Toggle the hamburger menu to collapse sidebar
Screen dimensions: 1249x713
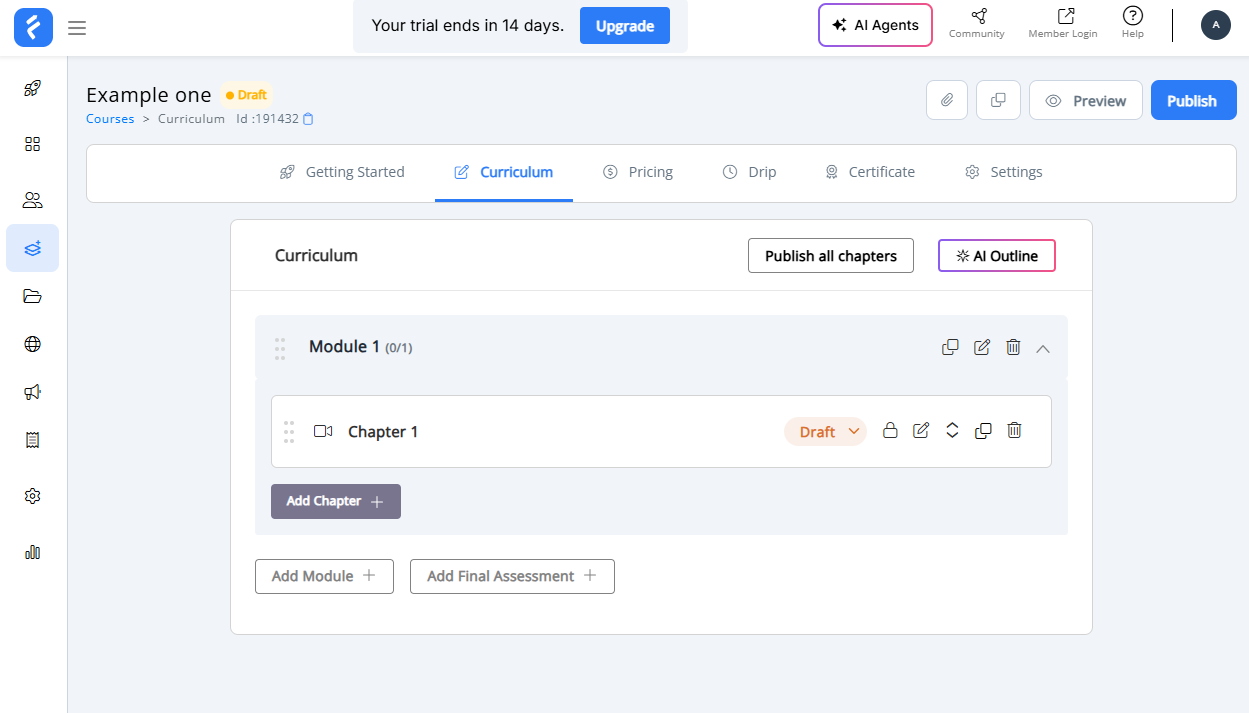[77, 28]
